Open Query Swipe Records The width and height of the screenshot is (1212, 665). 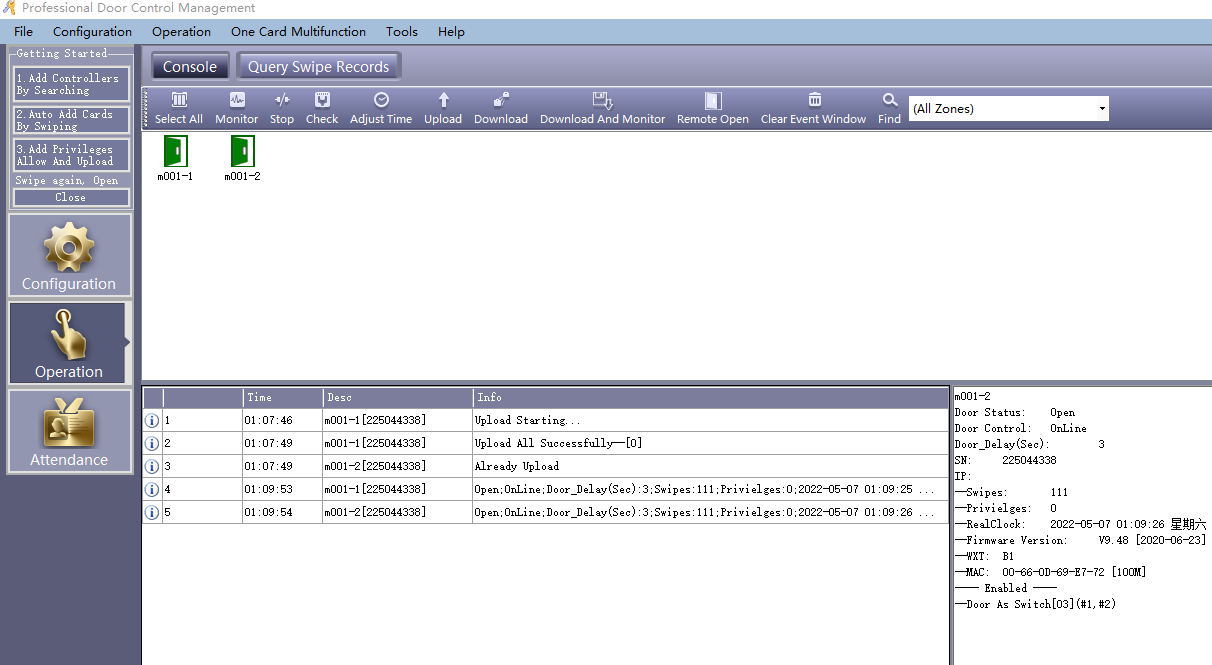point(318,67)
